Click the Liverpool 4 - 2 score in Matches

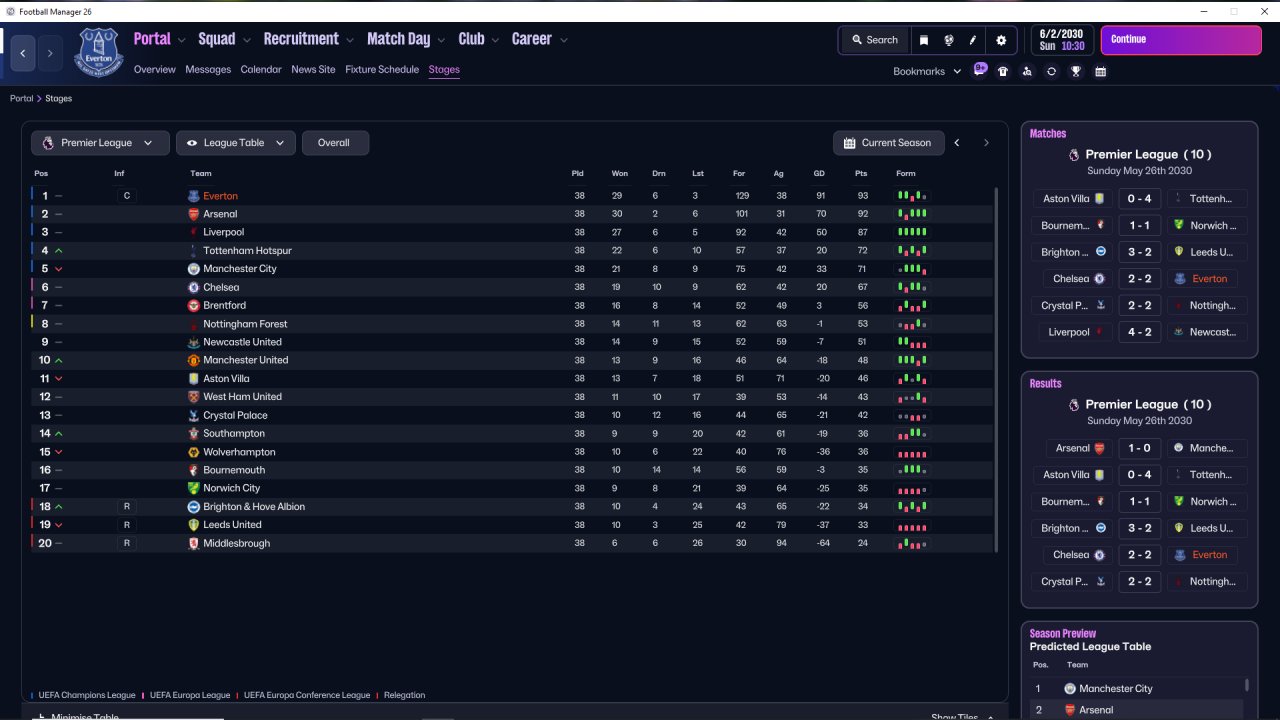[x=1139, y=332]
